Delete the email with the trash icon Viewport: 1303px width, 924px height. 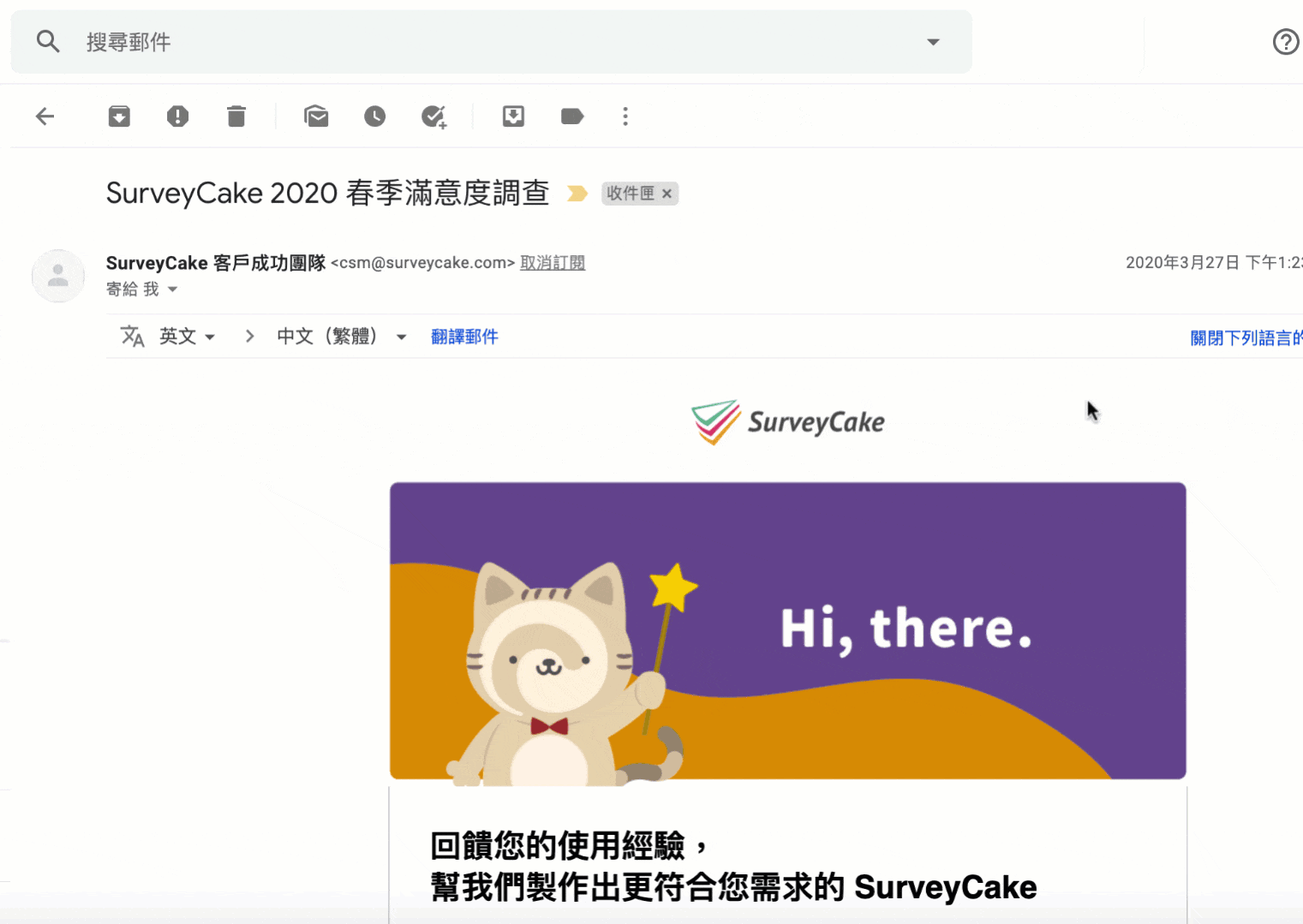click(236, 116)
